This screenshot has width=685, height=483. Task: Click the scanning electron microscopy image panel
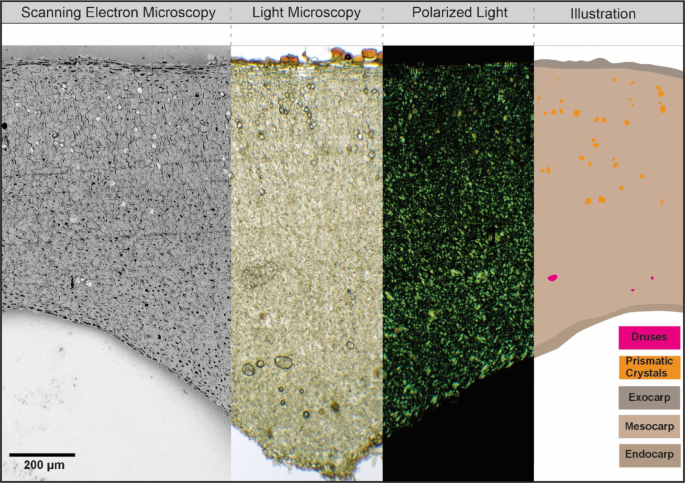116,263
